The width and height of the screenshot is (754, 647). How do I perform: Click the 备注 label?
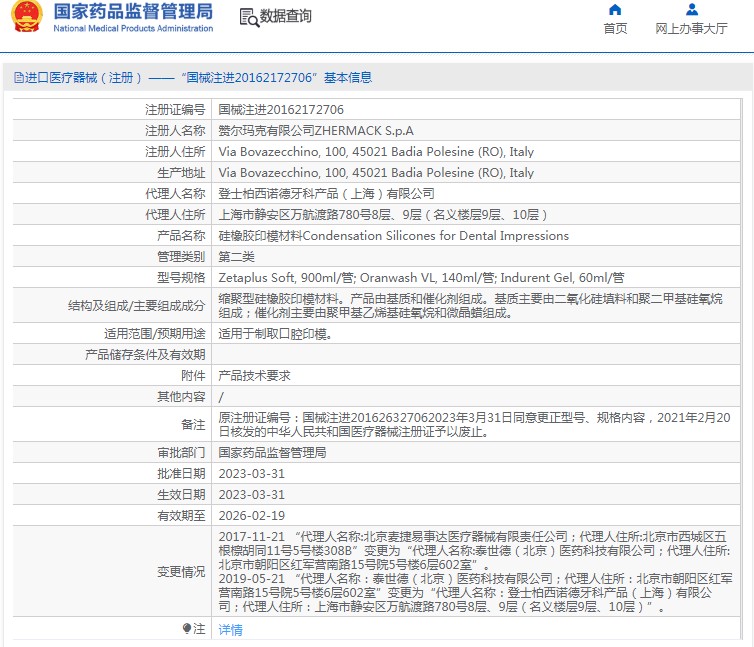[193, 424]
